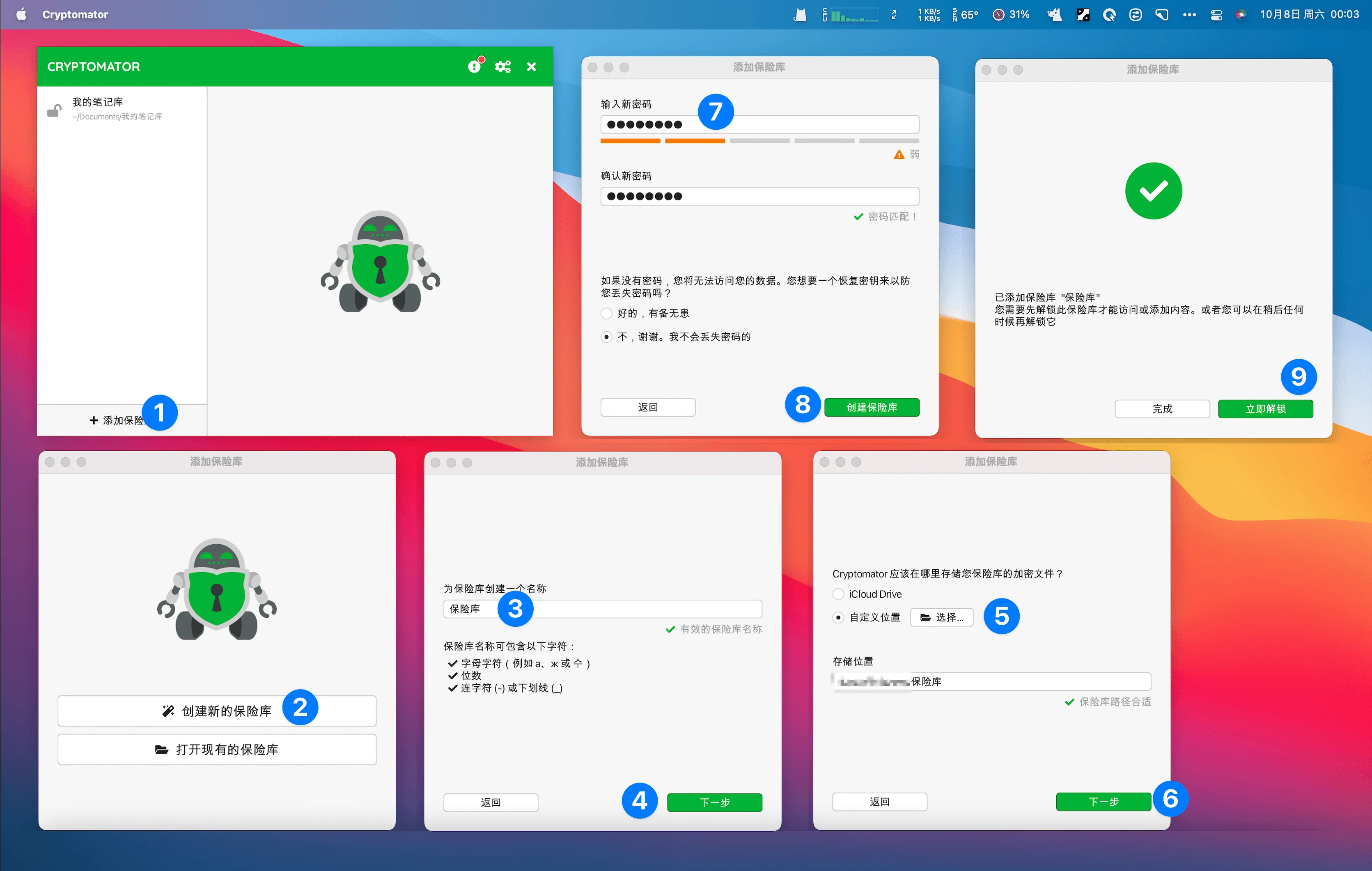Click the vault path ~/Documents/我的笔记库
The image size is (1372, 871).
pyautogui.click(x=117, y=117)
